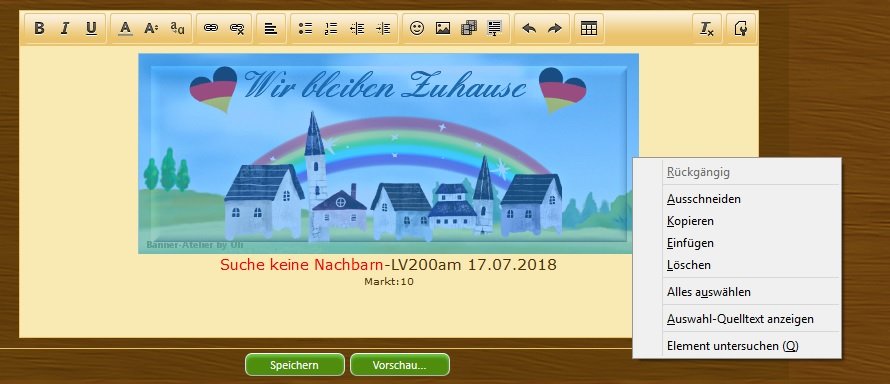
Task: Open the font size option
Action: [x=151, y=28]
